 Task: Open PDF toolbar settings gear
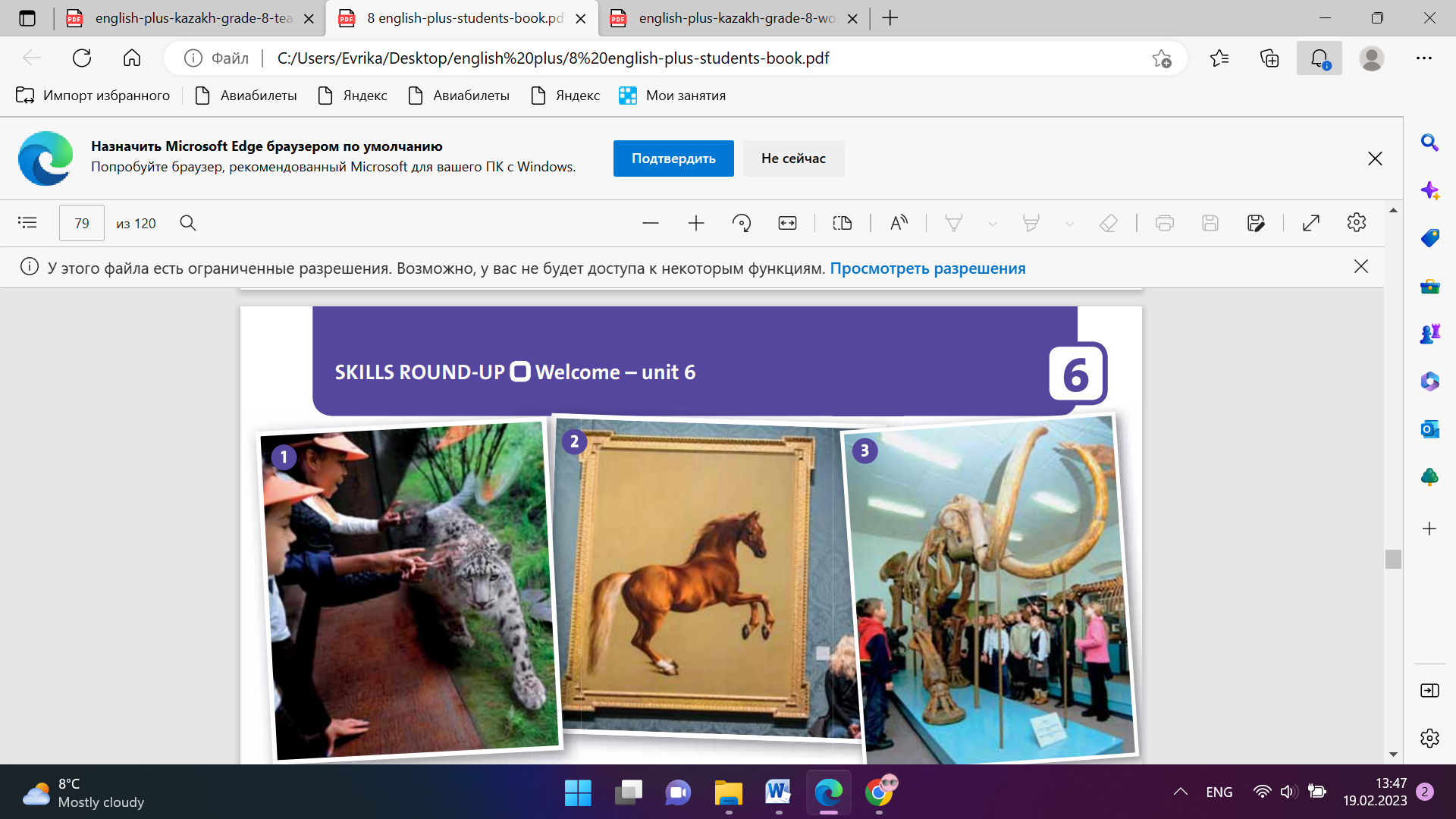click(x=1357, y=223)
